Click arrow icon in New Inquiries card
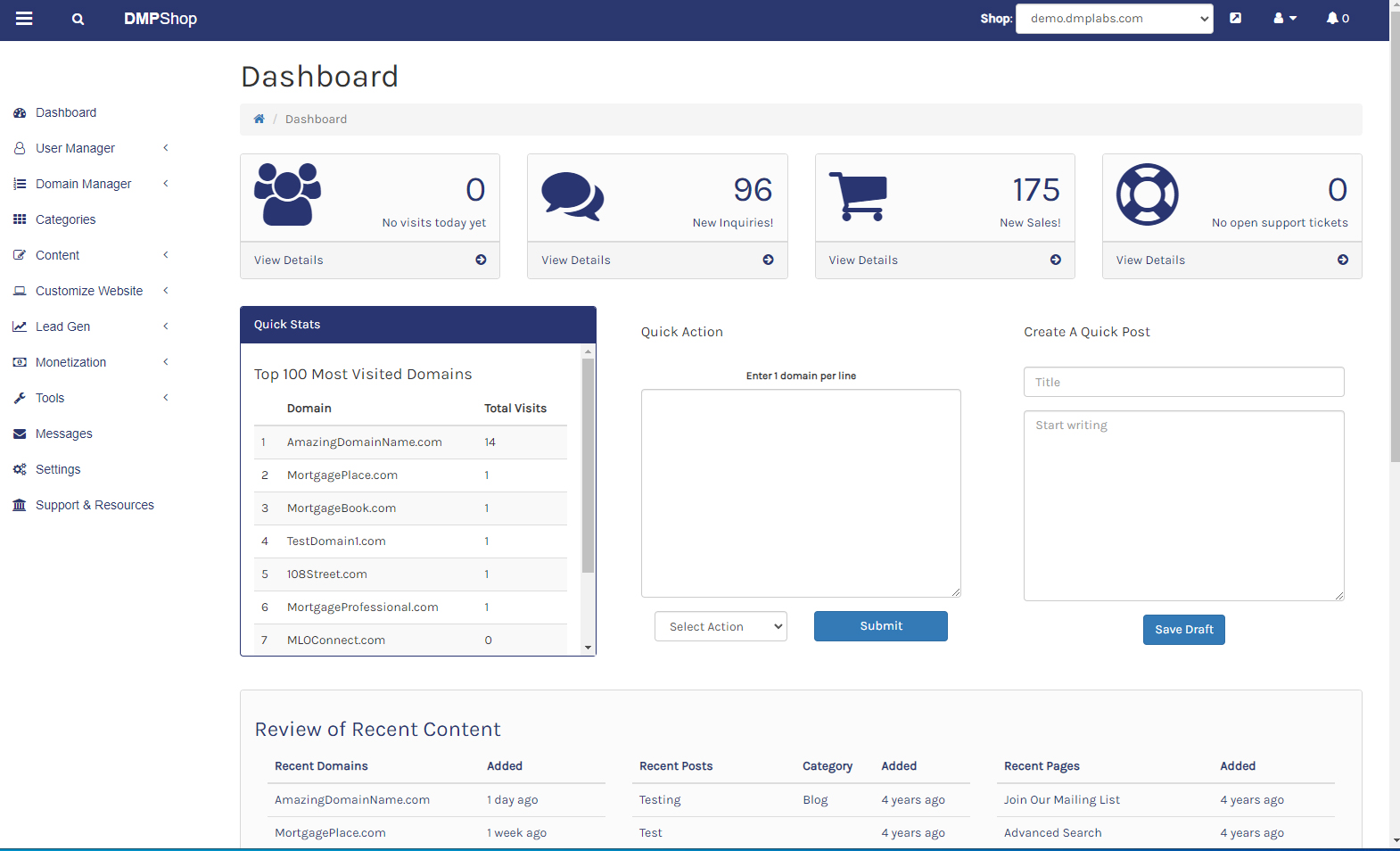The image size is (1400, 851). (x=768, y=260)
